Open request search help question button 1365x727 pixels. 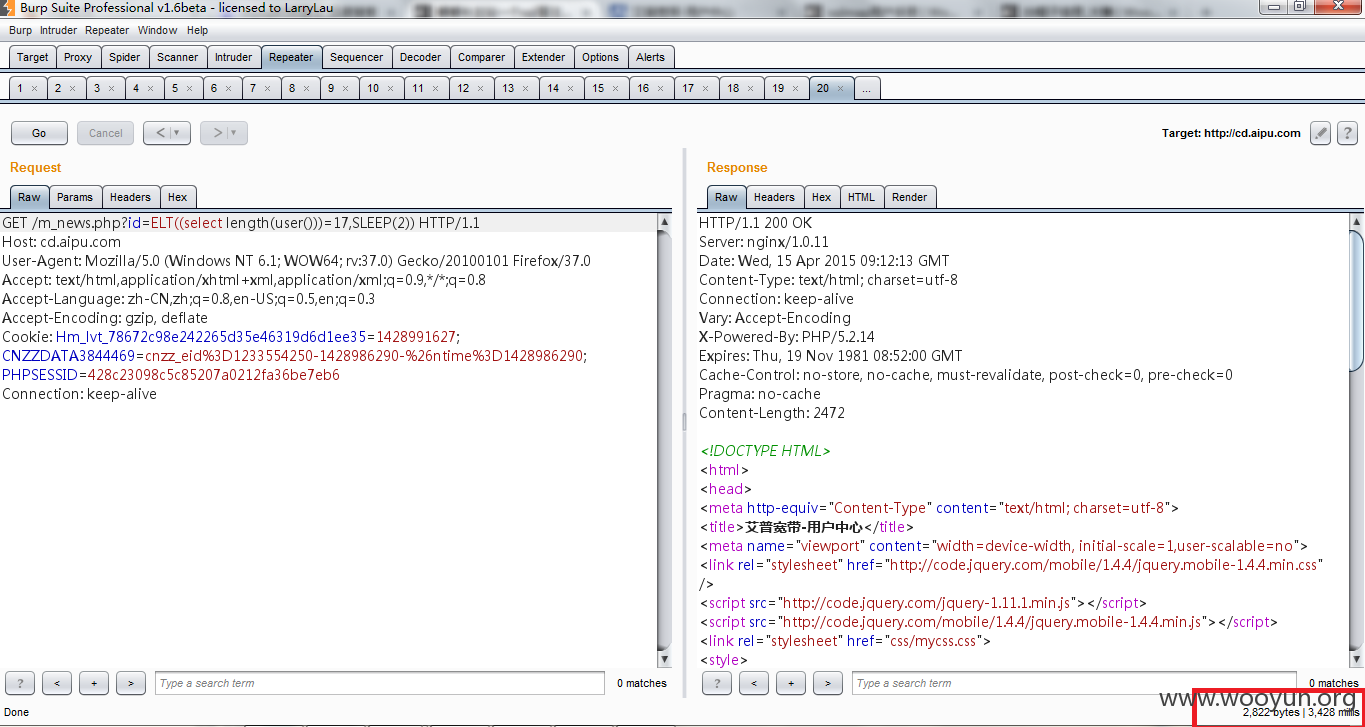(x=20, y=683)
